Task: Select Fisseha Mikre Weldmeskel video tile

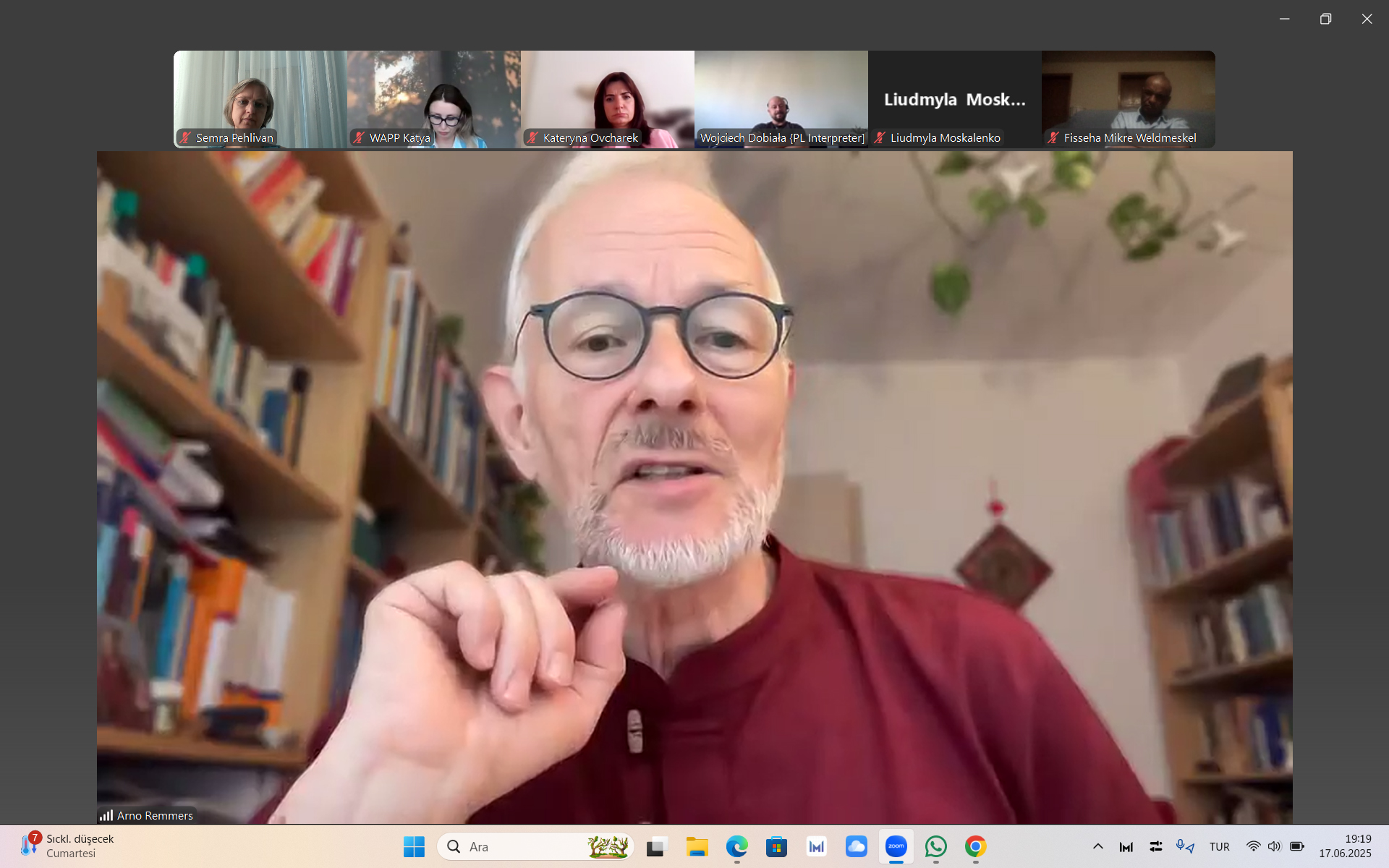Action: tap(1129, 98)
